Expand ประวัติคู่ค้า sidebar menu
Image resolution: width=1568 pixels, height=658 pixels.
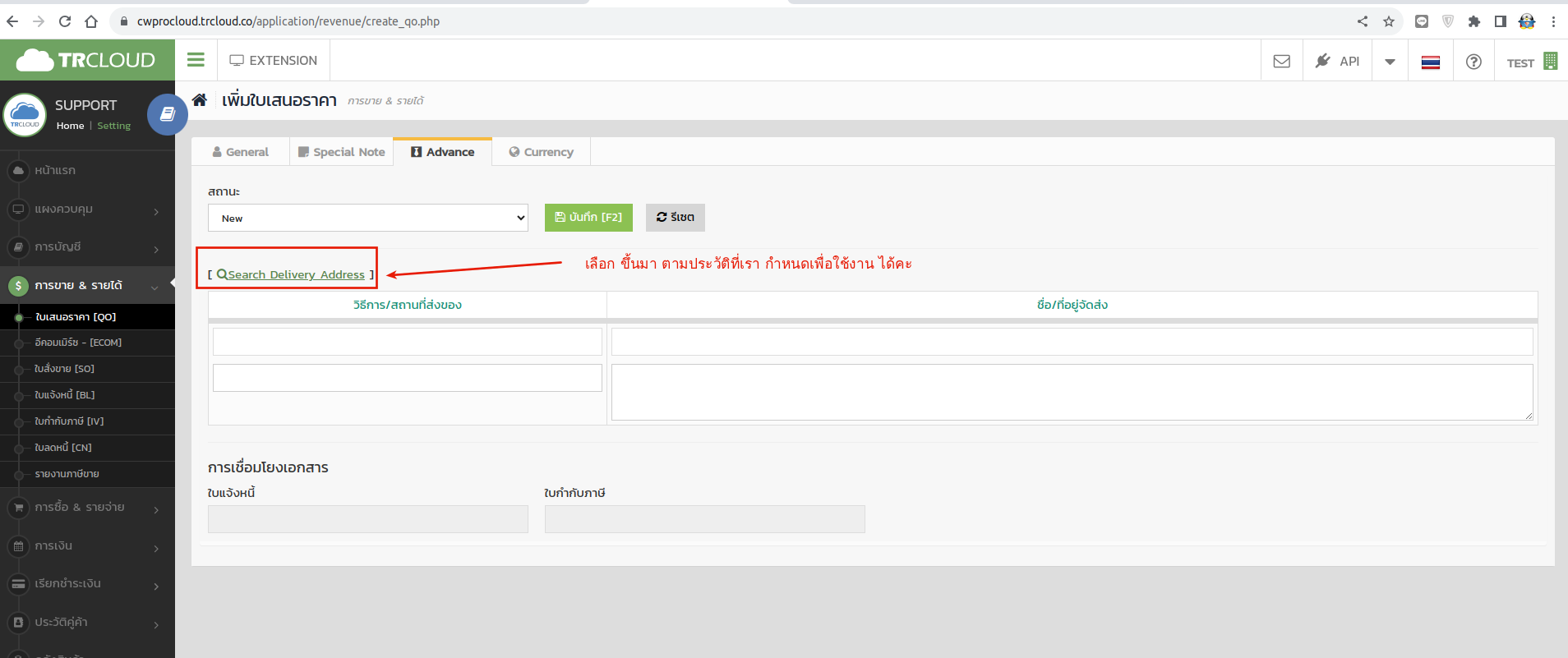tap(87, 623)
